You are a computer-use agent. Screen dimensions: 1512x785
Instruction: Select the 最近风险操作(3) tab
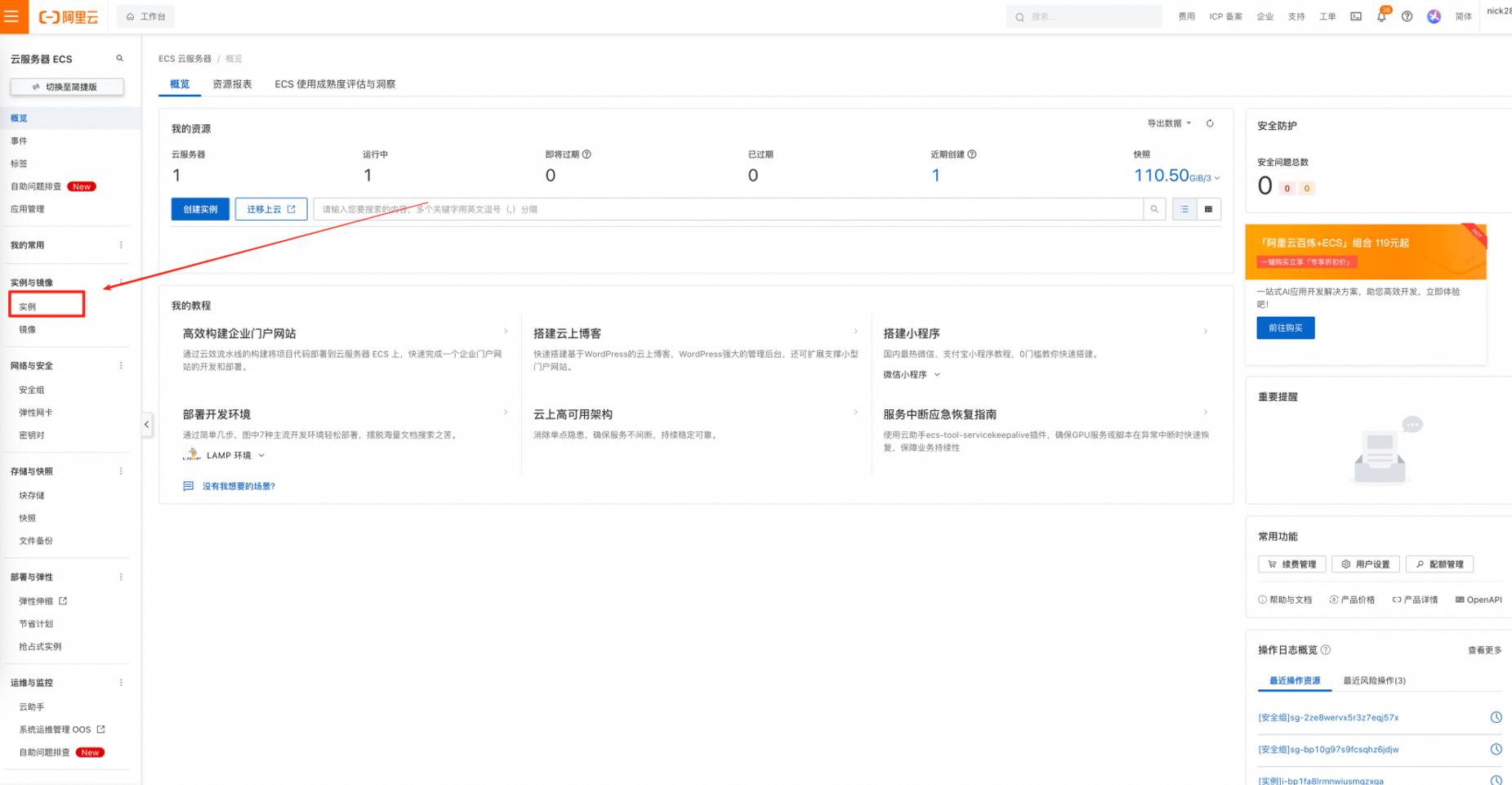[1374, 680]
